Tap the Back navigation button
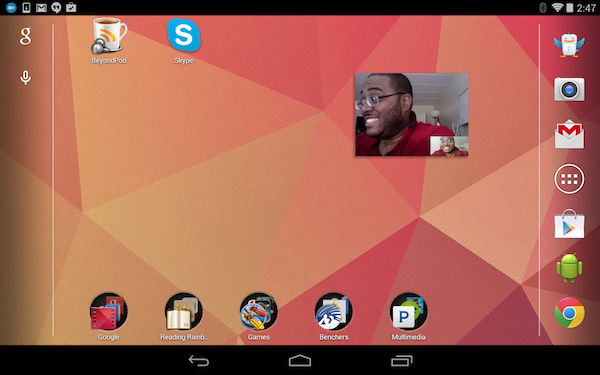The width and height of the screenshot is (600, 375). [x=199, y=360]
